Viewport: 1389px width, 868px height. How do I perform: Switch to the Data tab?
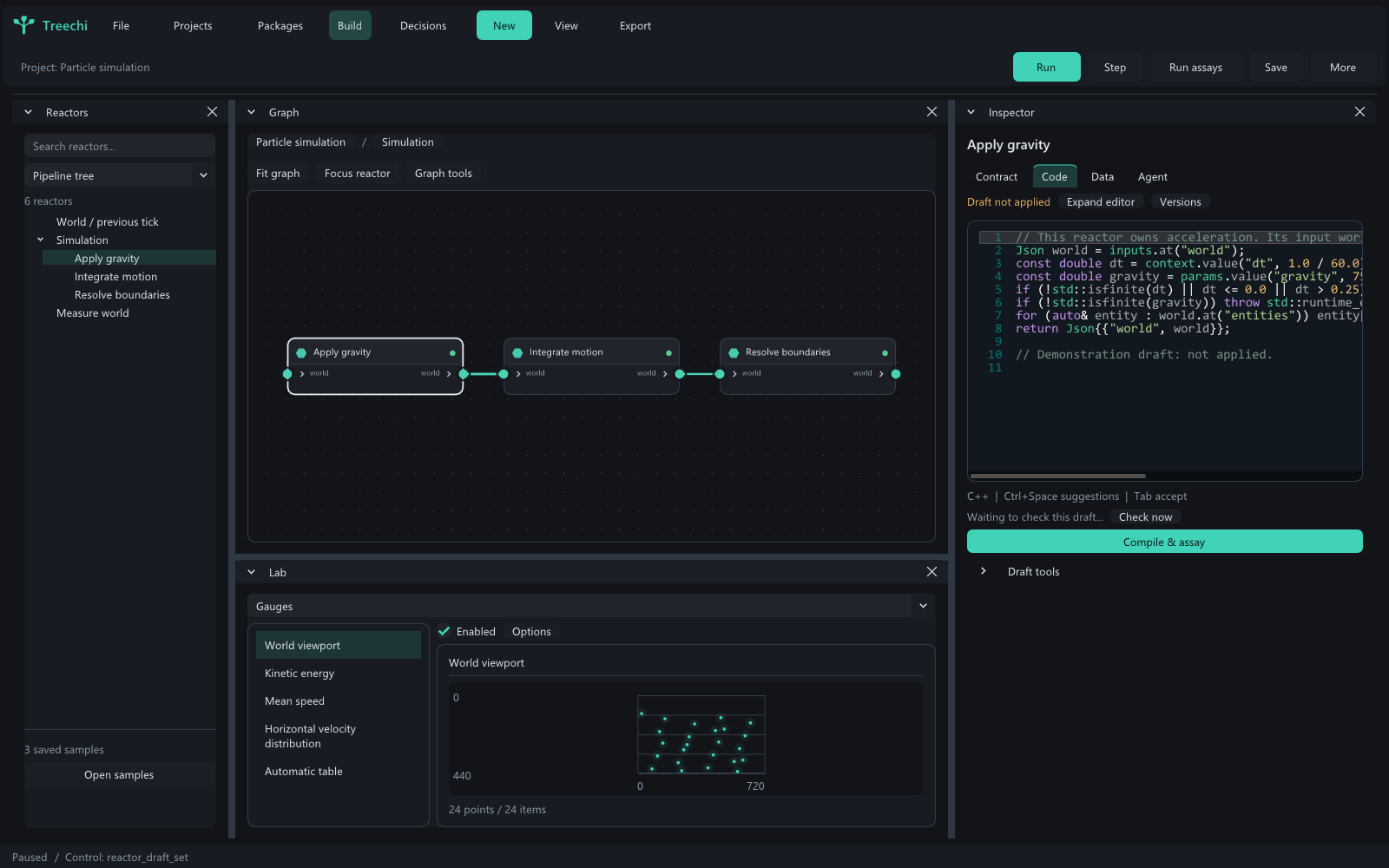(x=1103, y=176)
